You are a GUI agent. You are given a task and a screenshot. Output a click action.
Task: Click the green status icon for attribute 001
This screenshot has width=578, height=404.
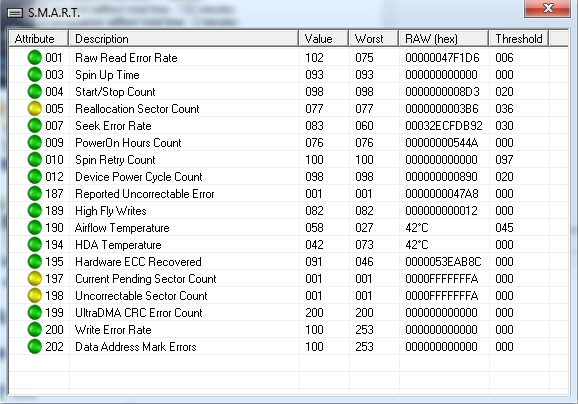[x=35, y=58]
